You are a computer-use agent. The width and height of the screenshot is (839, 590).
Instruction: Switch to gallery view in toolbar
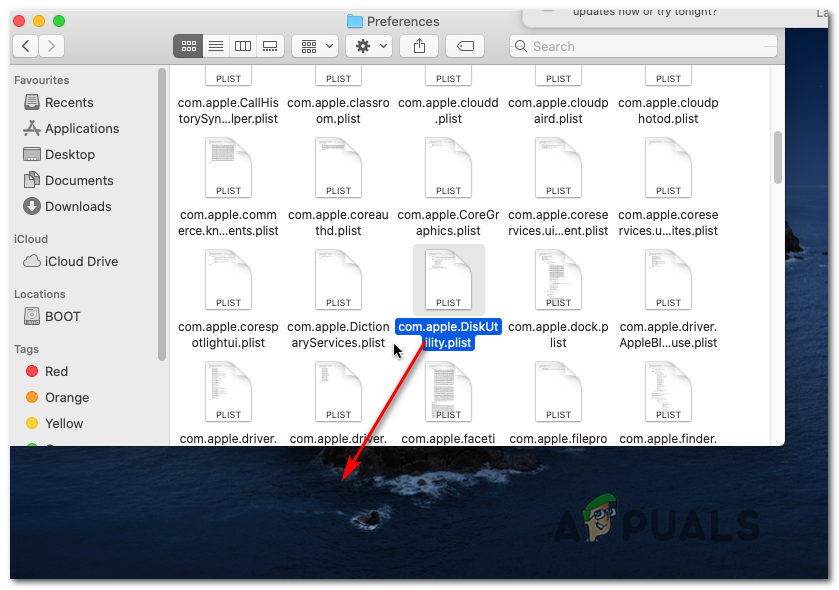point(270,46)
